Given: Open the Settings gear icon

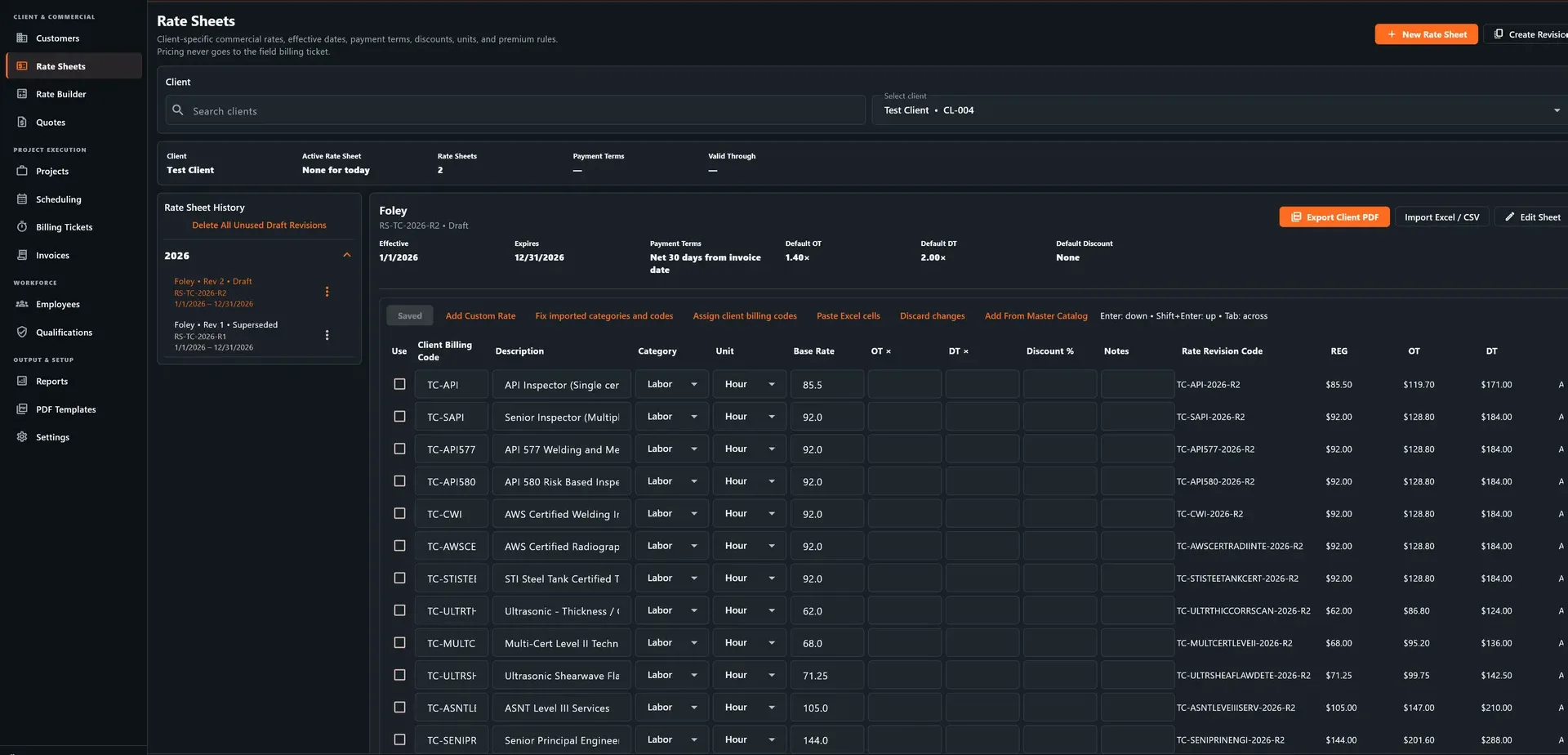Looking at the screenshot, I should [22, 437].
